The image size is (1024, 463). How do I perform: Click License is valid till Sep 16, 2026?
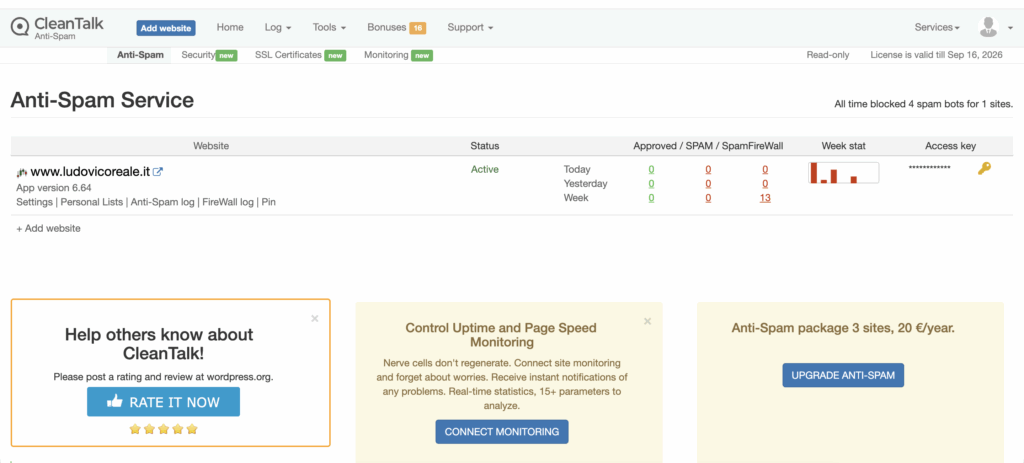[x=936, y=55]
